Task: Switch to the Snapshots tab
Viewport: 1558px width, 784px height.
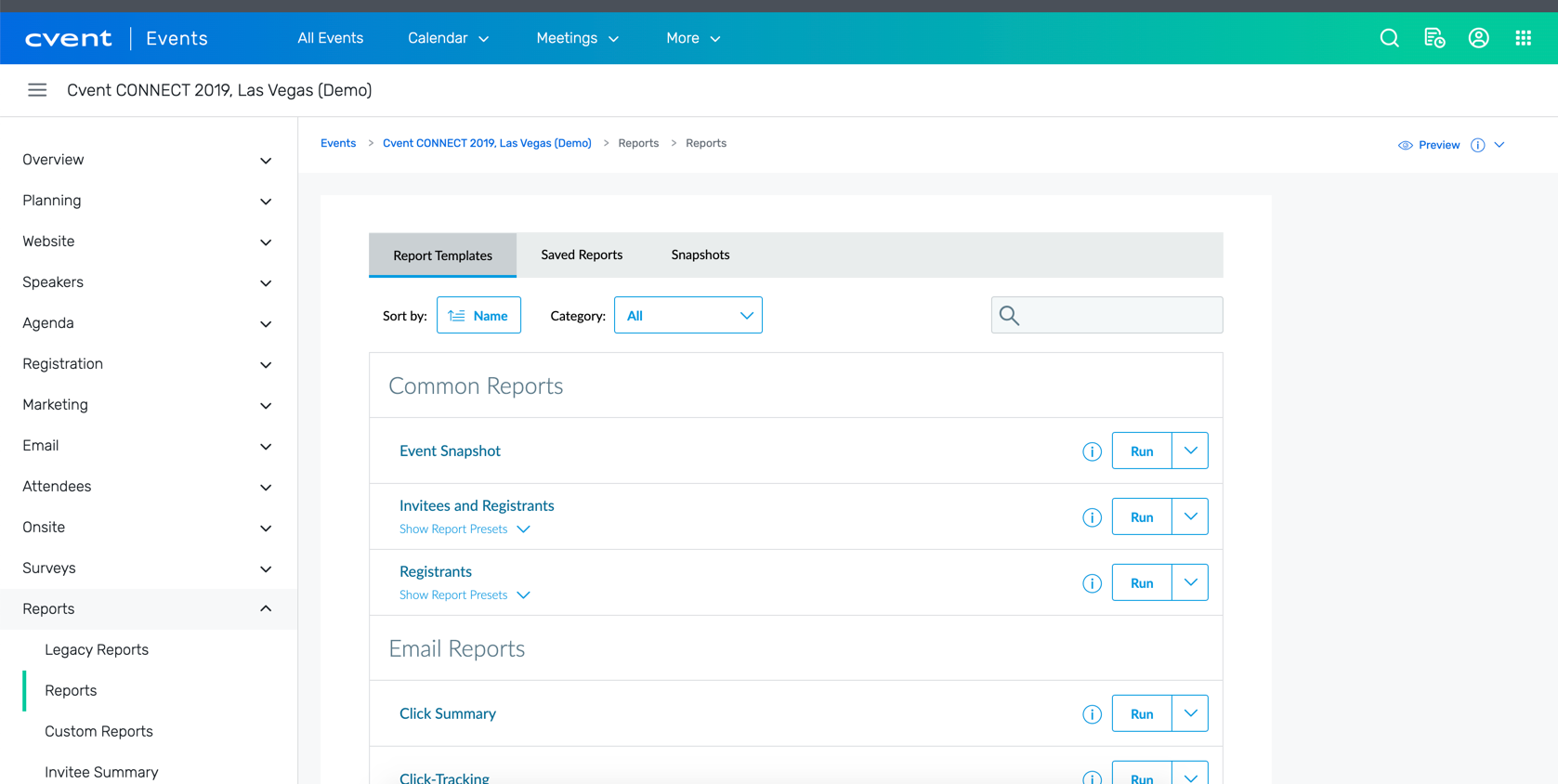Action: 700,255
